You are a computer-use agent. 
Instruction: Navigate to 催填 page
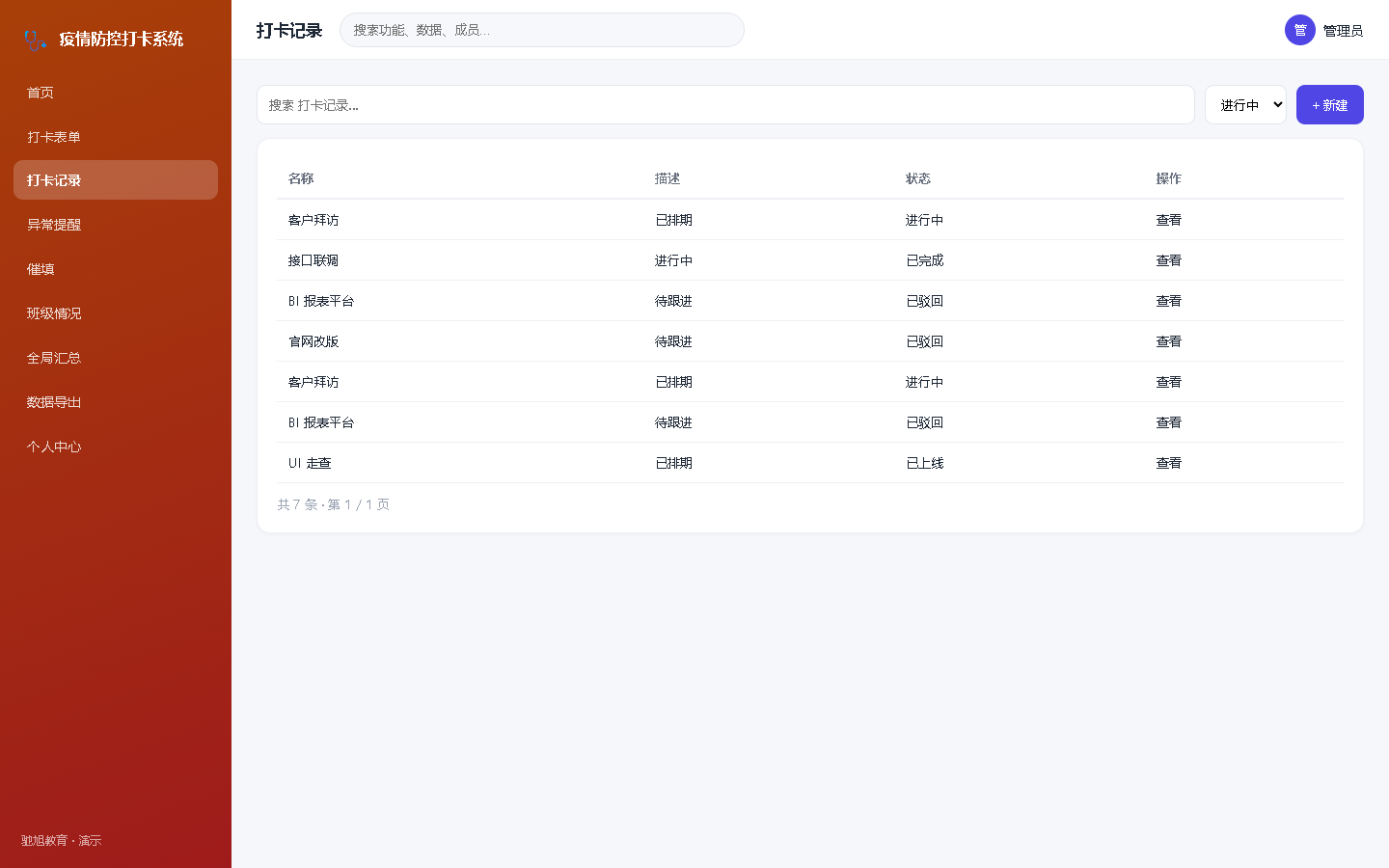(x=116, y=269)
